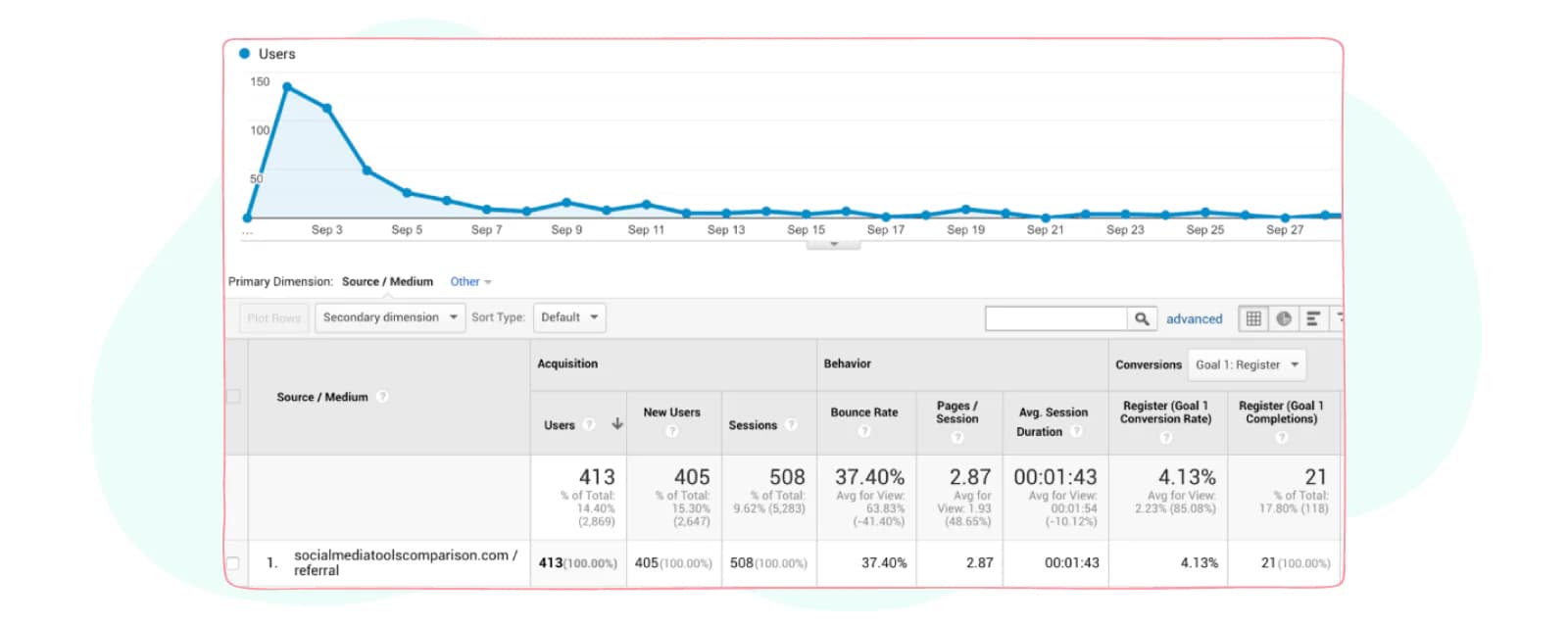
Task: Sort by the Bounce Rate column header
Action: tap(864, 412)
